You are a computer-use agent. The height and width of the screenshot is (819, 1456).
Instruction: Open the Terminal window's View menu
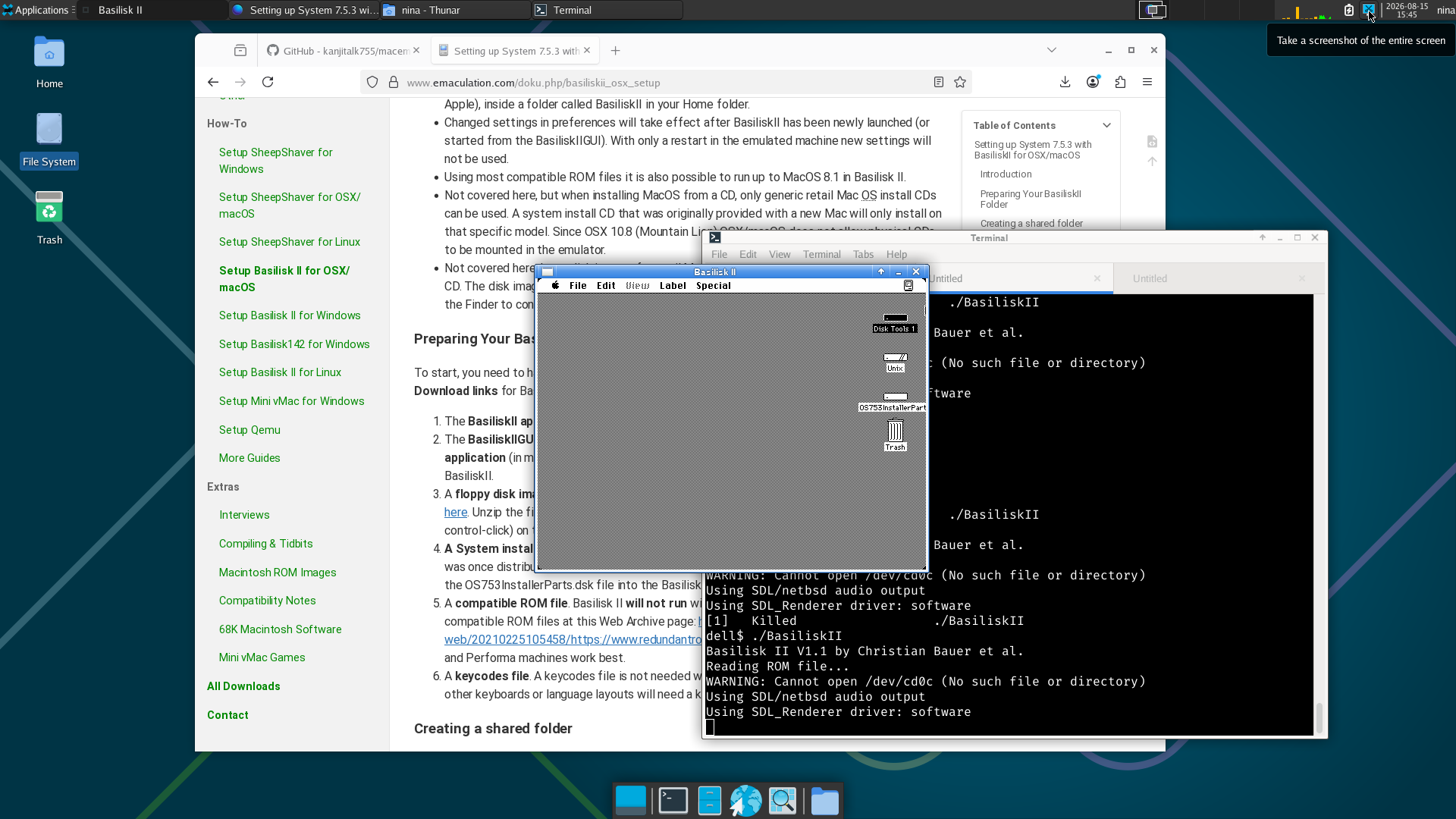tap(780, 255)
